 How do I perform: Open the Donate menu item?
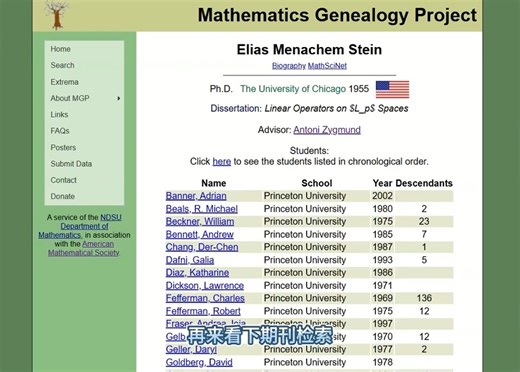[63, 196]
